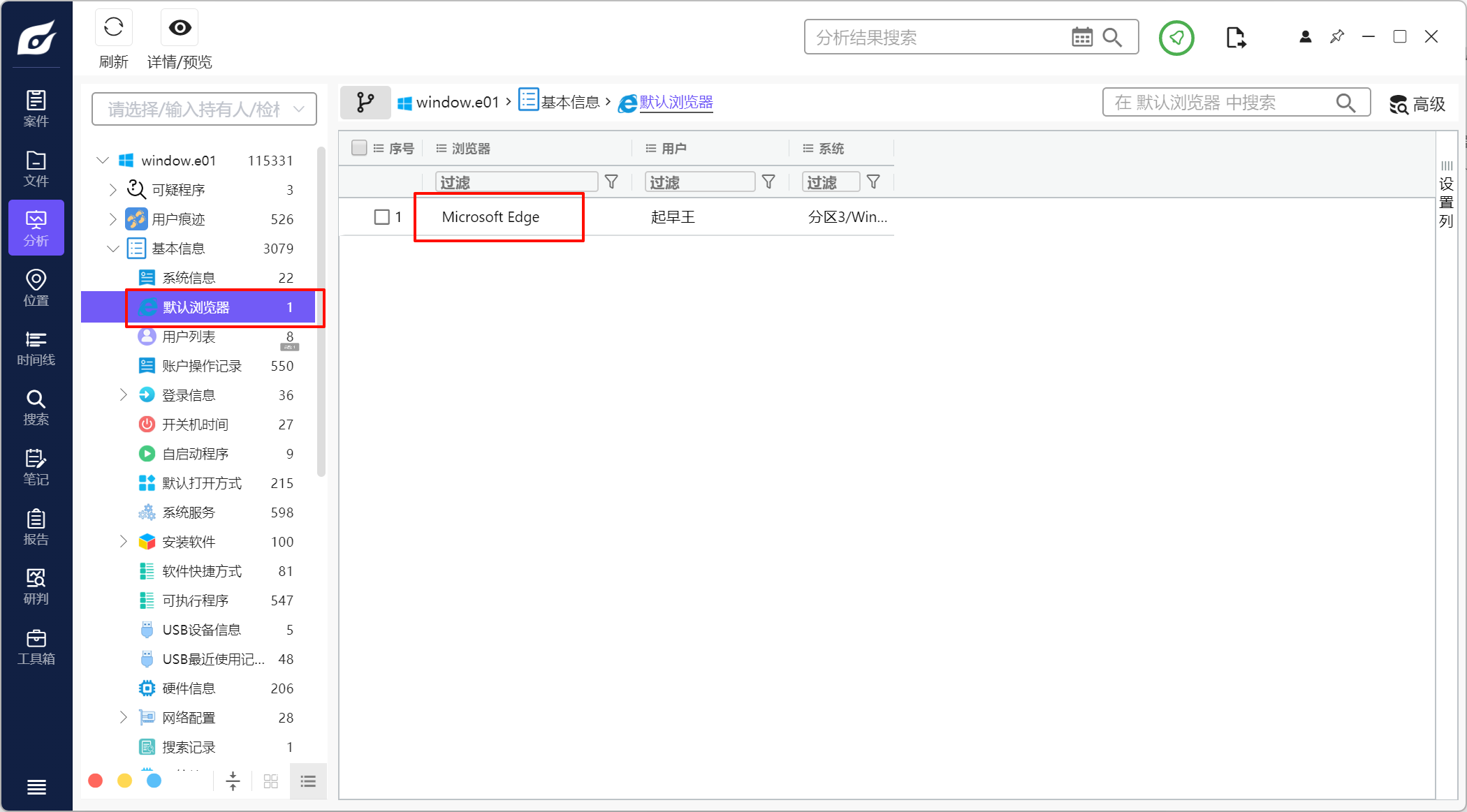Open the 详情/预览 eye icon
Viewport: 1467px width, 812px height.
(180, 28)
